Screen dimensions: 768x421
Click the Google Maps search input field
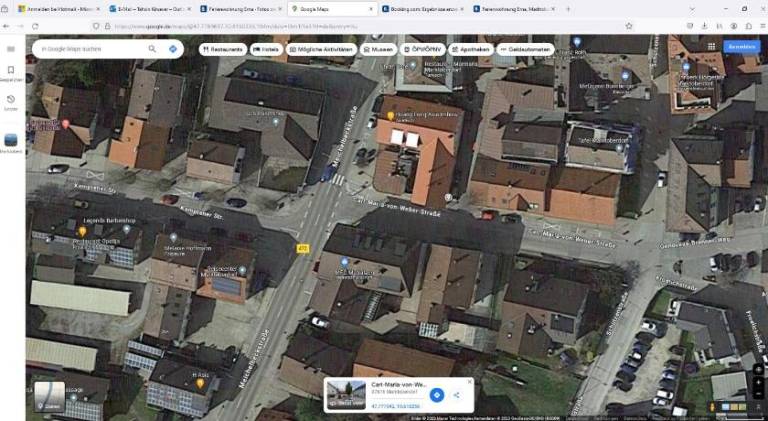(x=93, y=49)
